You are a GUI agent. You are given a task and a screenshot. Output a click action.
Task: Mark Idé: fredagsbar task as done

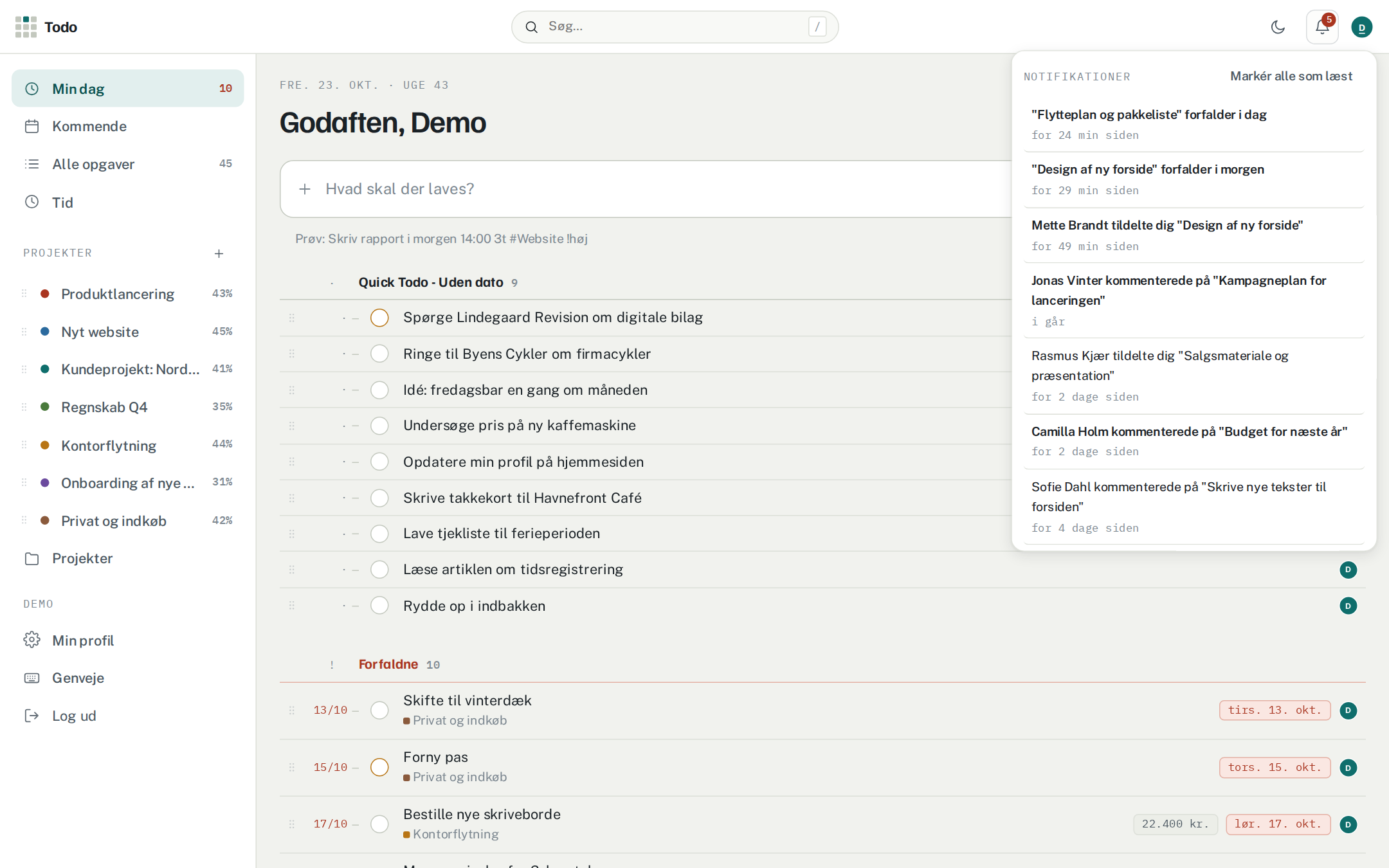379,390
